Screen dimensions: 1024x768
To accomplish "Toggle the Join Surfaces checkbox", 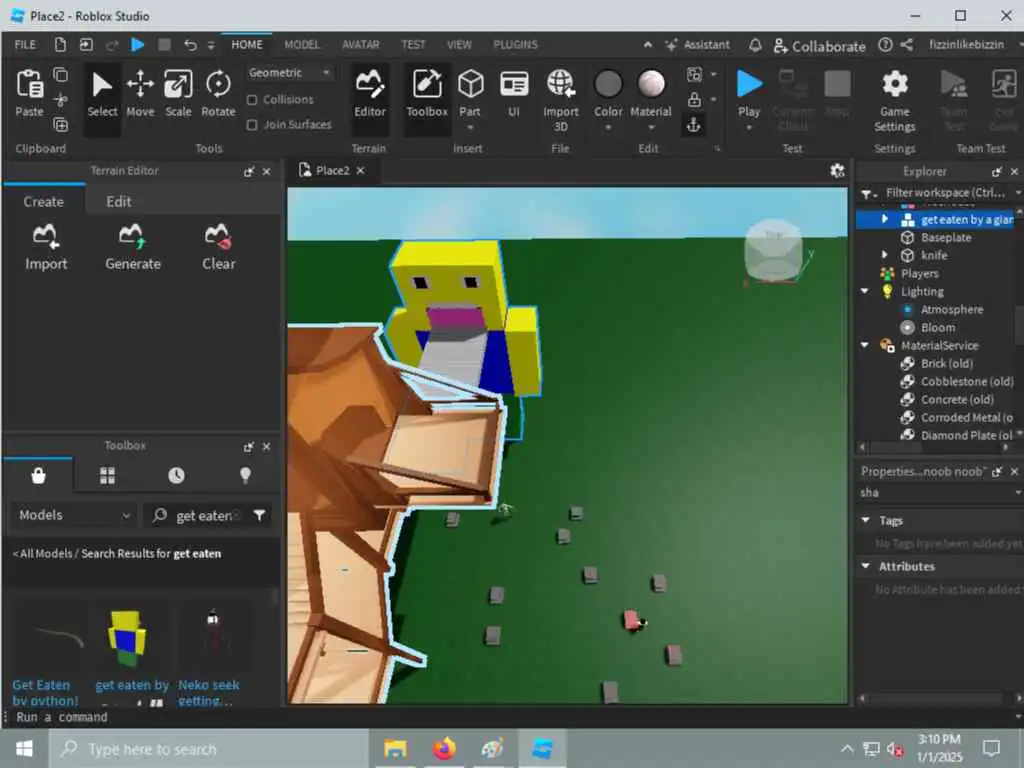I will (252, 125).
